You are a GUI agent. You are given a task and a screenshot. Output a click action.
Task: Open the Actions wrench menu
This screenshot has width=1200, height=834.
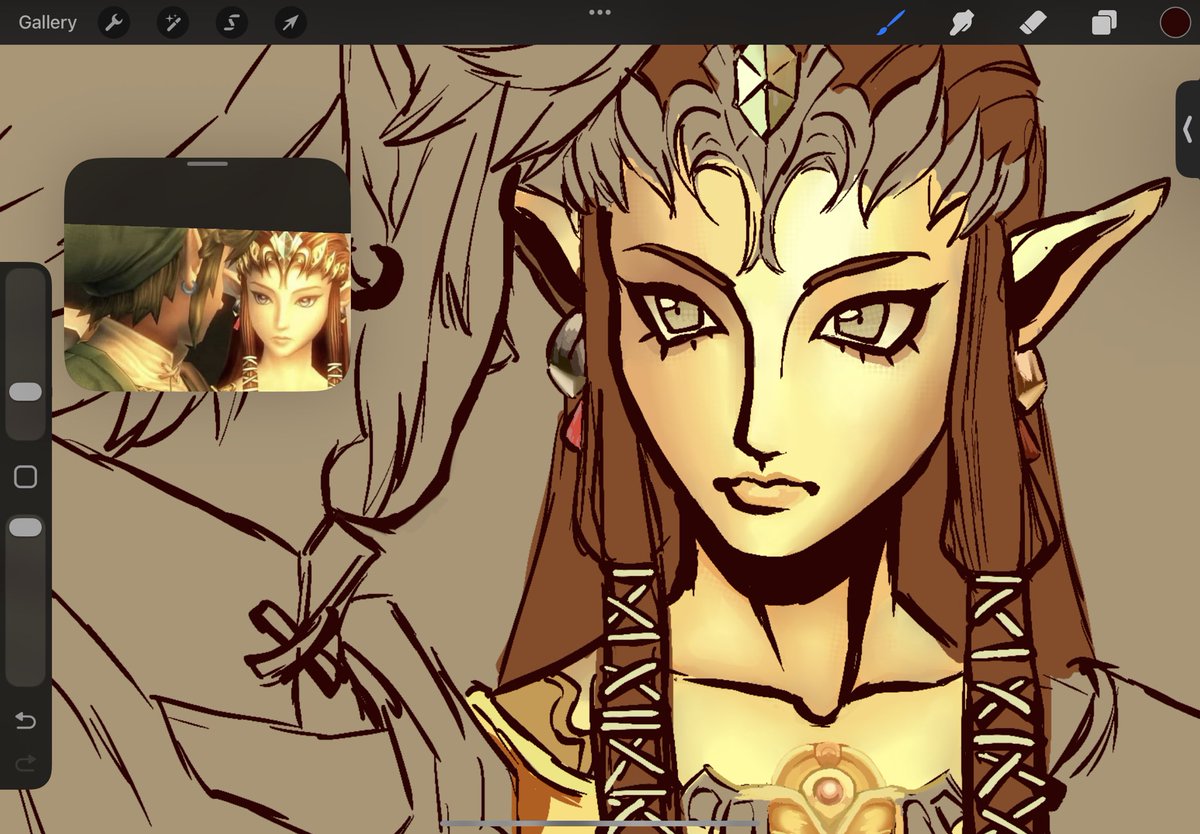pos(114,22)
